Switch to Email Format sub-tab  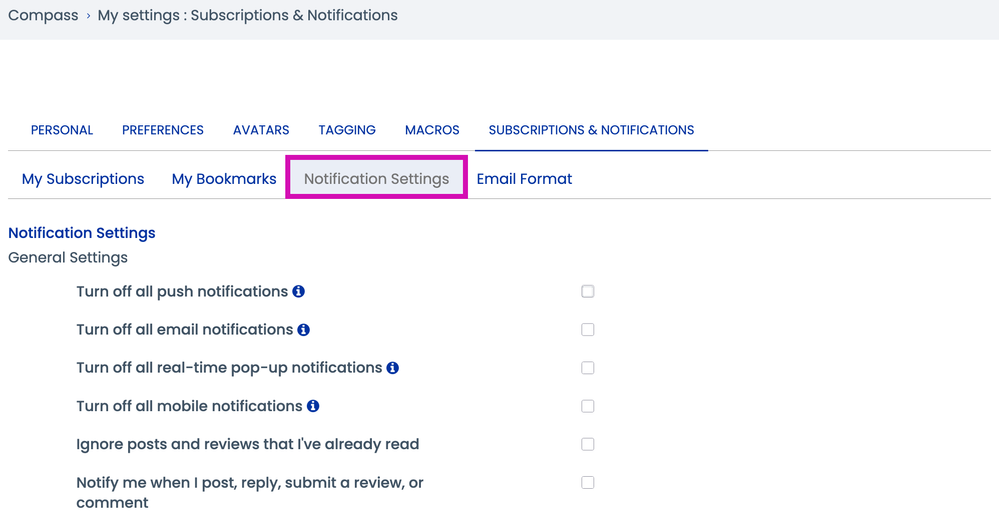tap(524, 179)
